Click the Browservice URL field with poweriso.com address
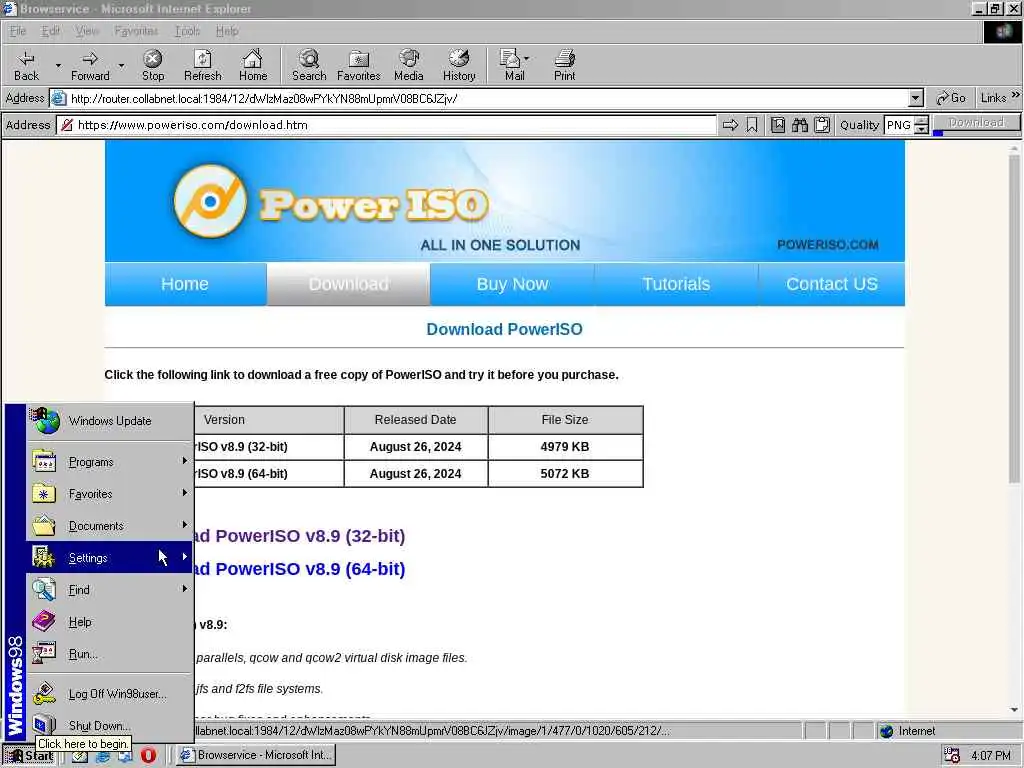Image resolution: width=1024 pixels, height=768 pixels. pos(387,125)
